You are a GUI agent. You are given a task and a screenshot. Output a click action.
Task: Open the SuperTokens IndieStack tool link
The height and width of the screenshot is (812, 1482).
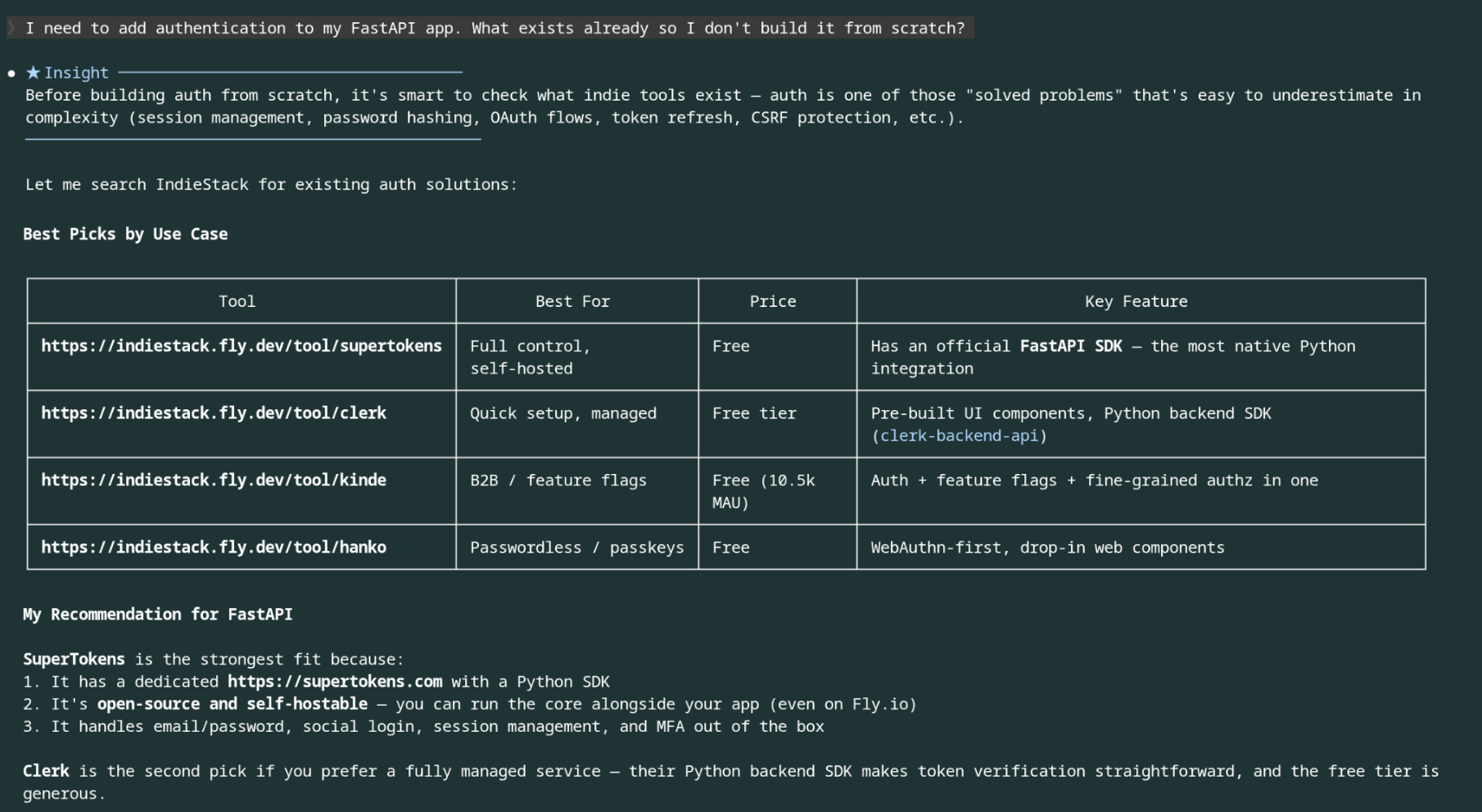pyautogui.click(x=241, y=346)
